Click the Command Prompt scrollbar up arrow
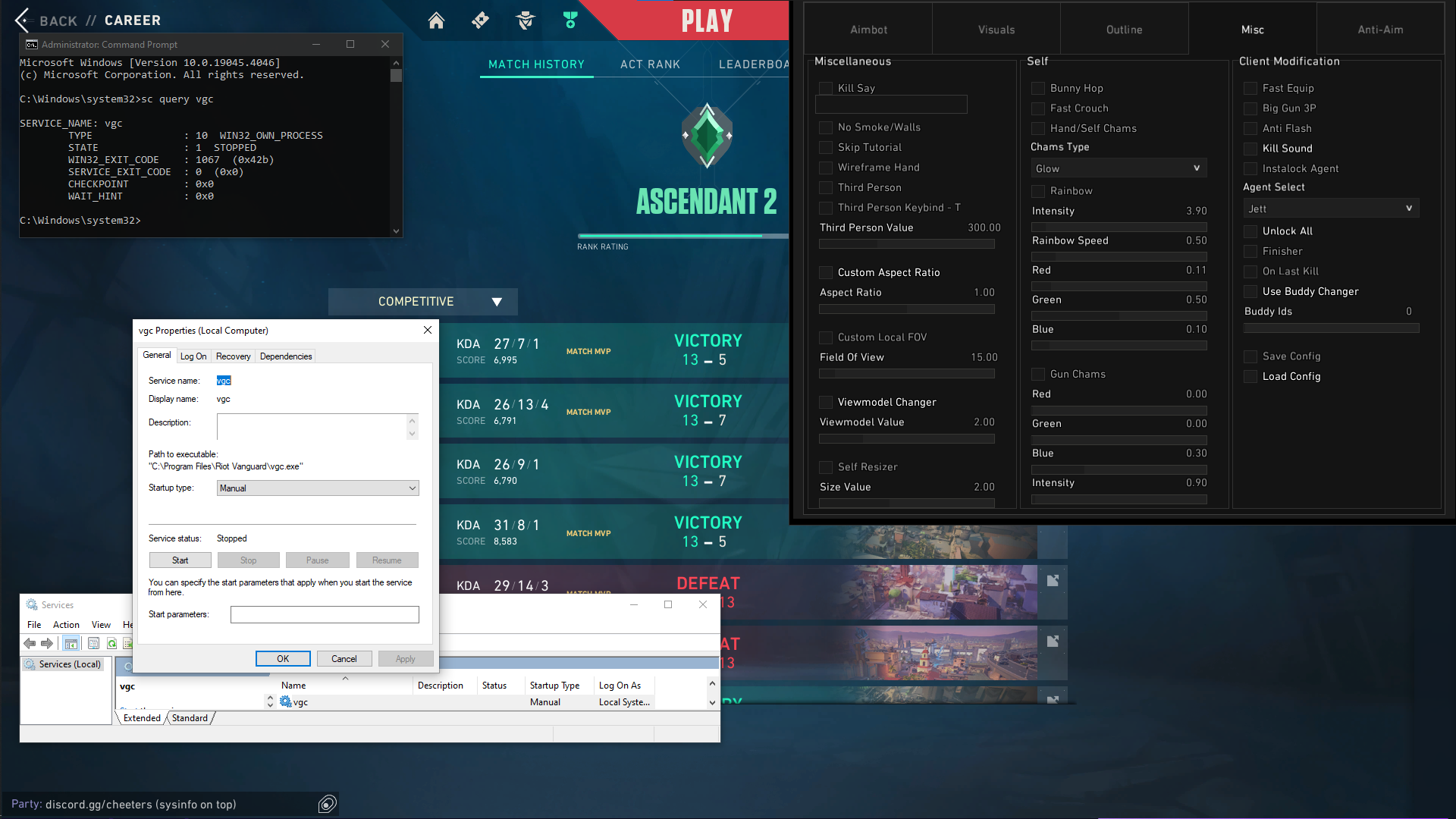This screenshot has width=1456, height=819. click(396, 63)
